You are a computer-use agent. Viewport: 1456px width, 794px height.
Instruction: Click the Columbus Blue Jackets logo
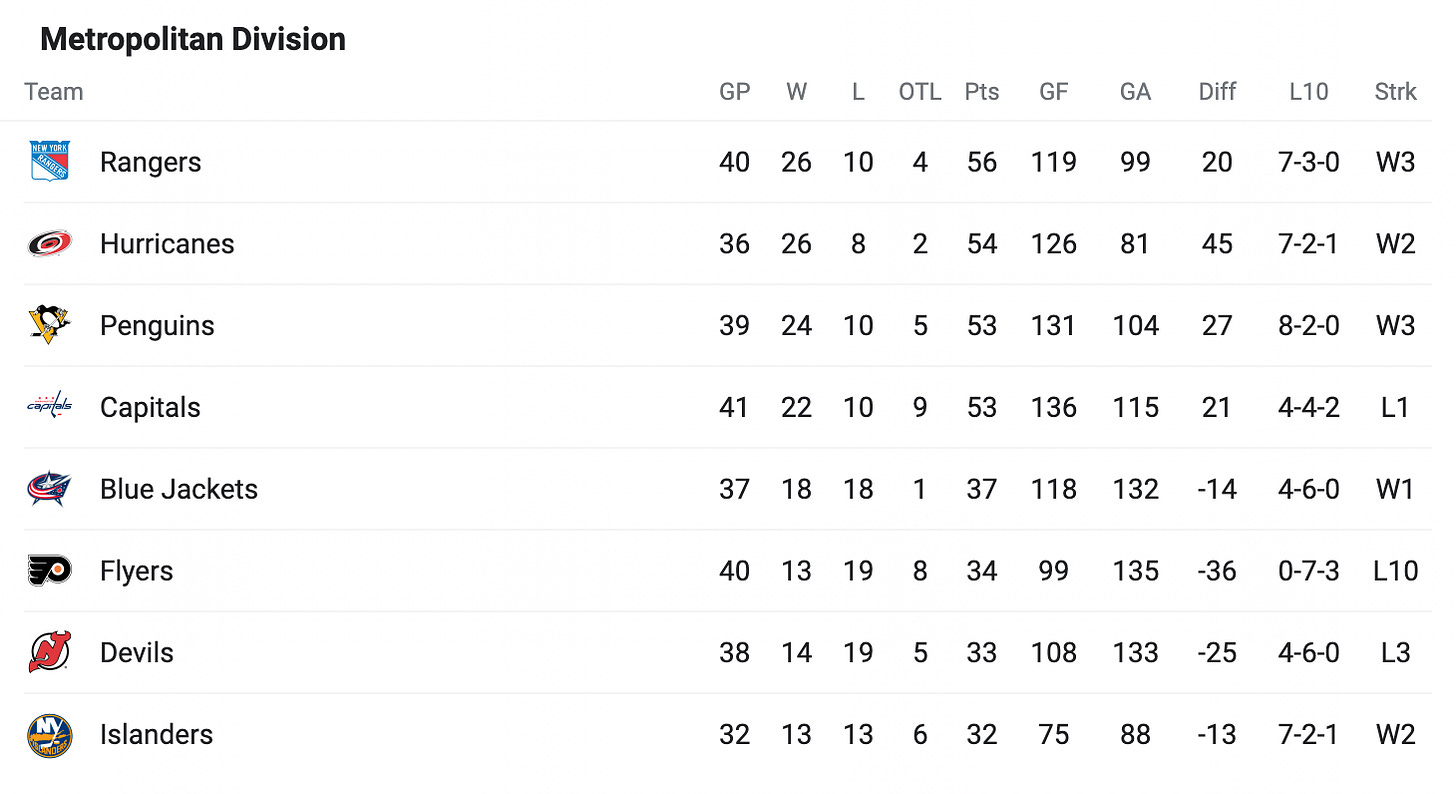(49, 489)
